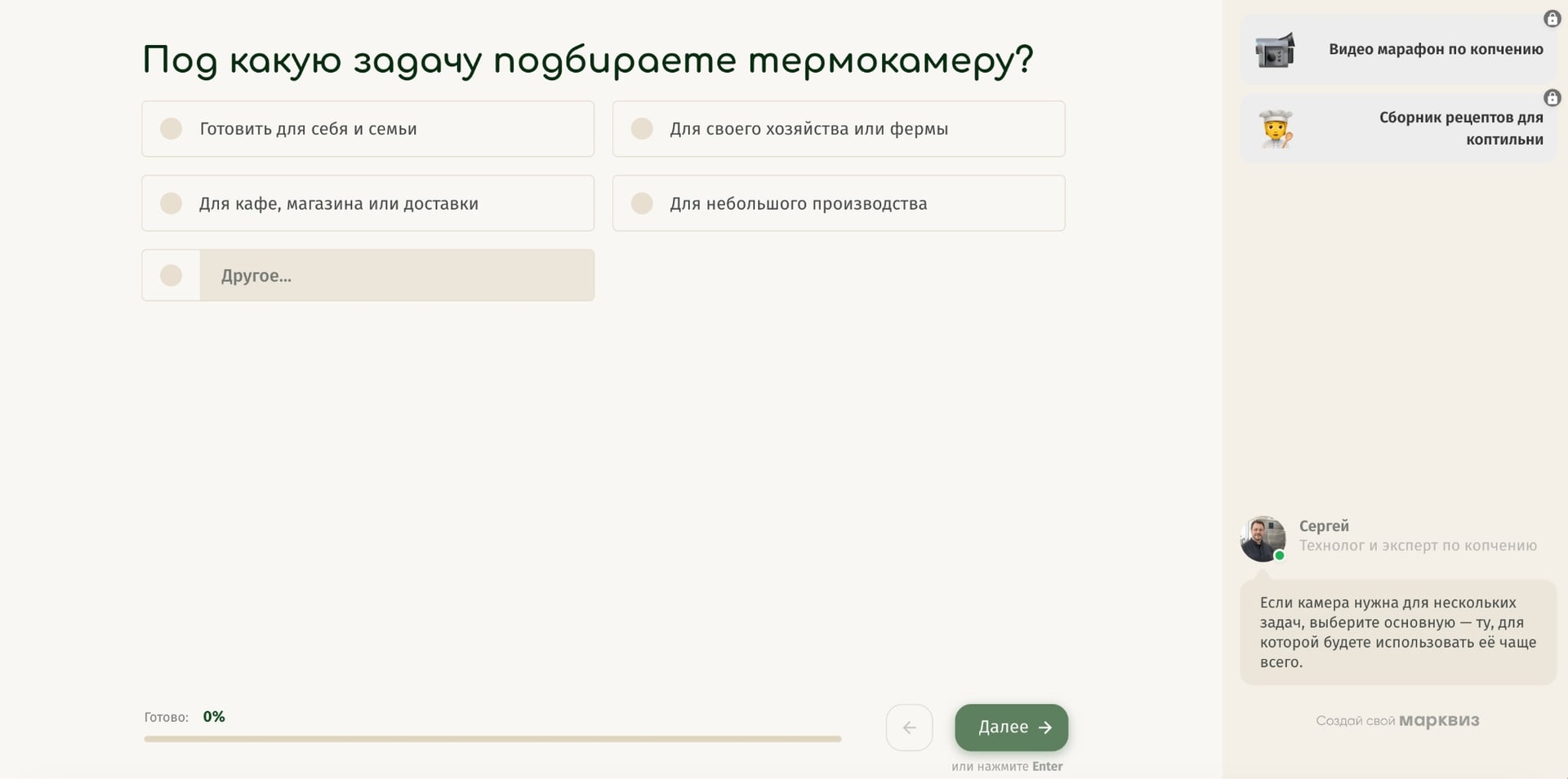Select radio button Для своего хозяйства или фермы
1568x779 pixels.
(x=642, y=129)
